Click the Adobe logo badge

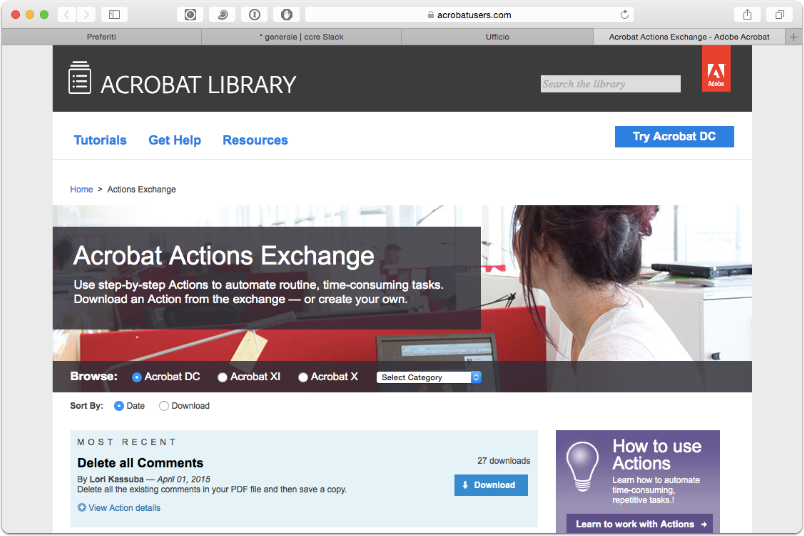716,69
